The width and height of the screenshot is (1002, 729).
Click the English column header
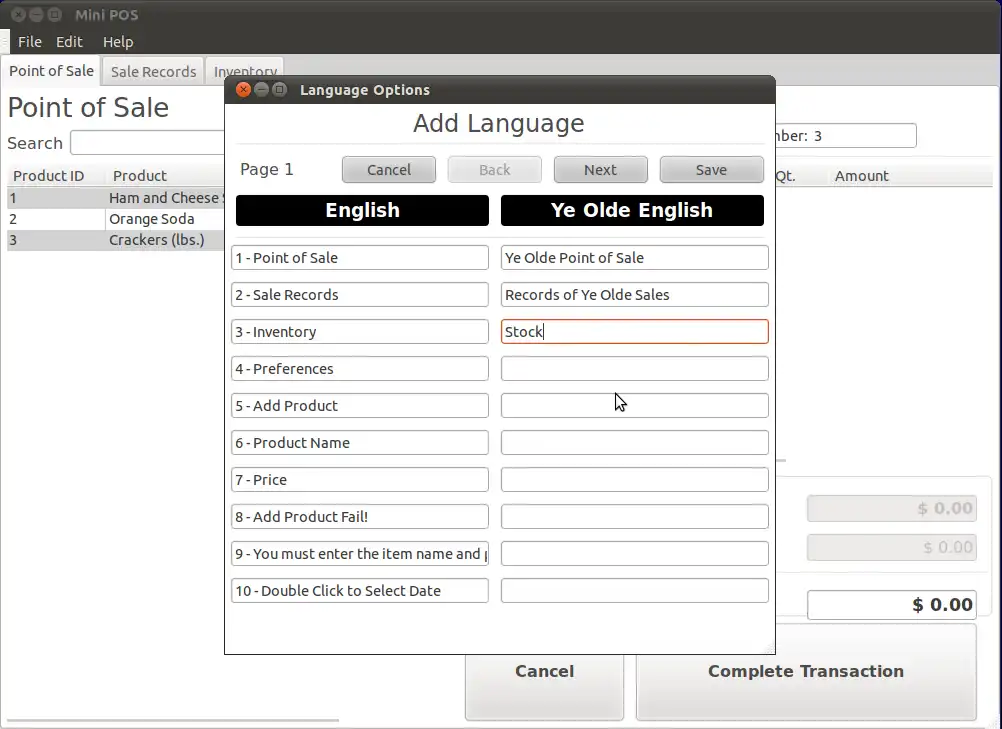(362, 210)
